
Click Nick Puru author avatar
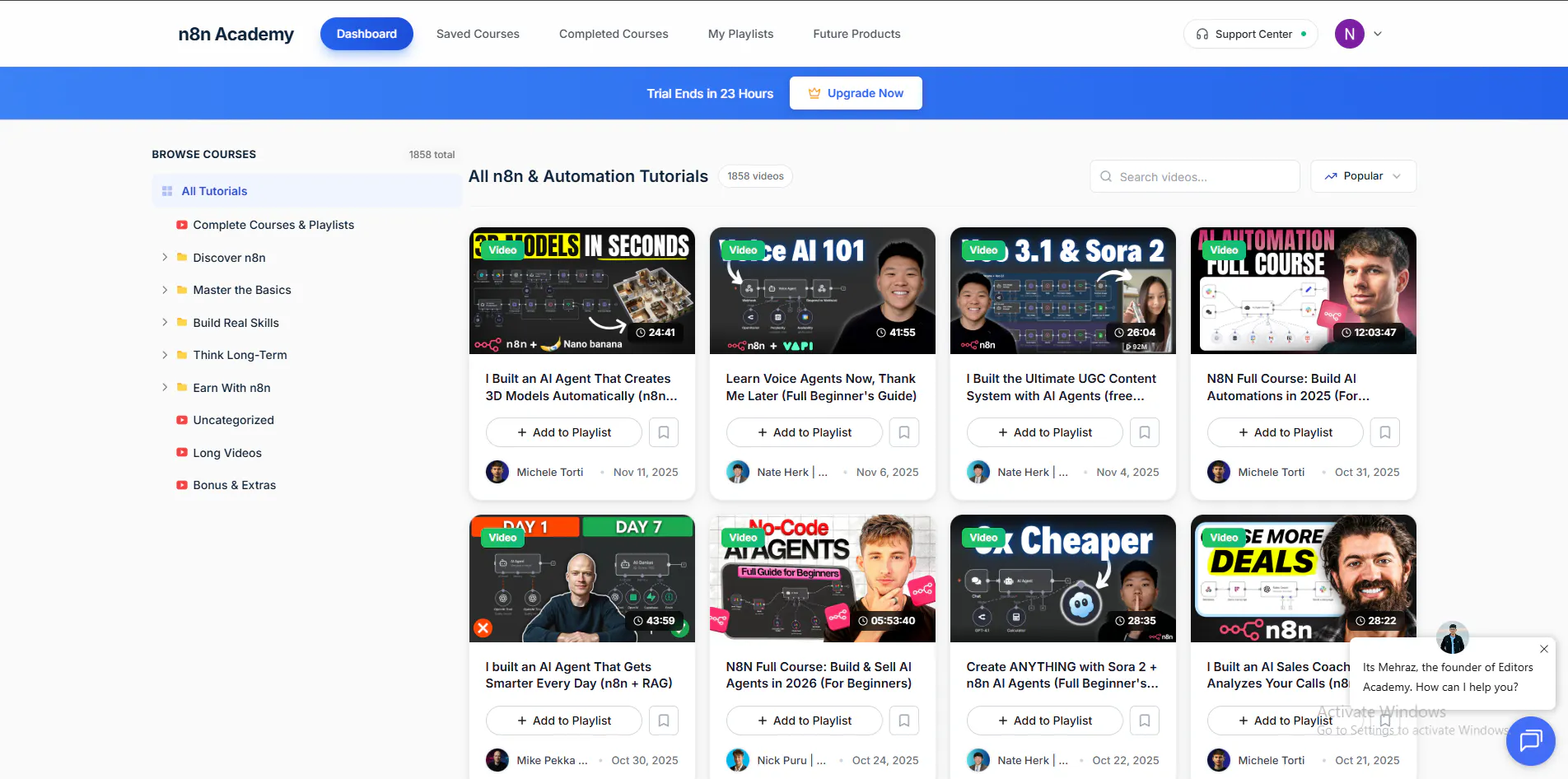(738, 760)
